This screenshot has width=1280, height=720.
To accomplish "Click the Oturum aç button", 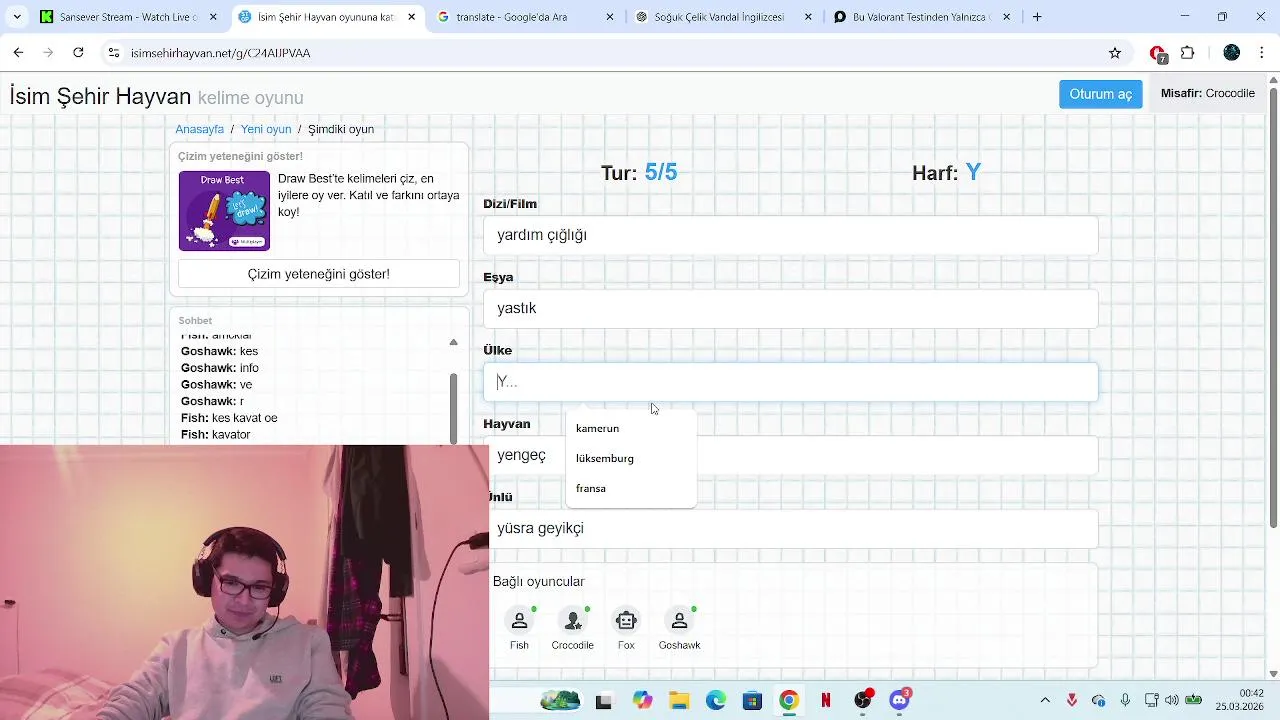I will [x=1100, y=94].
